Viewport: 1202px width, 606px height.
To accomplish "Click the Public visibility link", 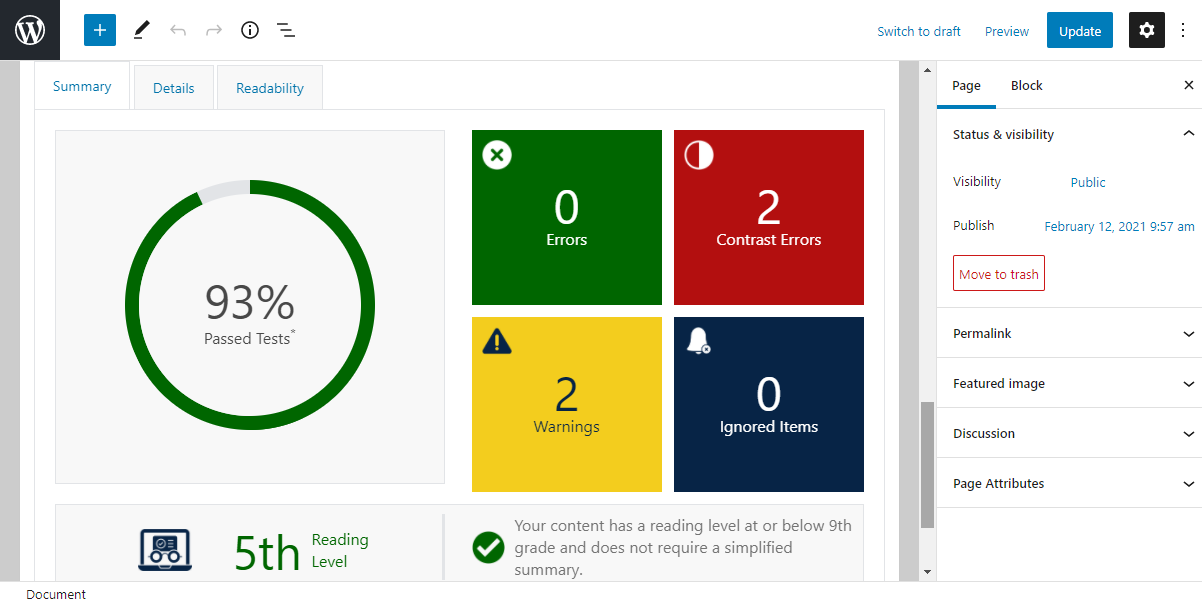I will pos(1088,182).
